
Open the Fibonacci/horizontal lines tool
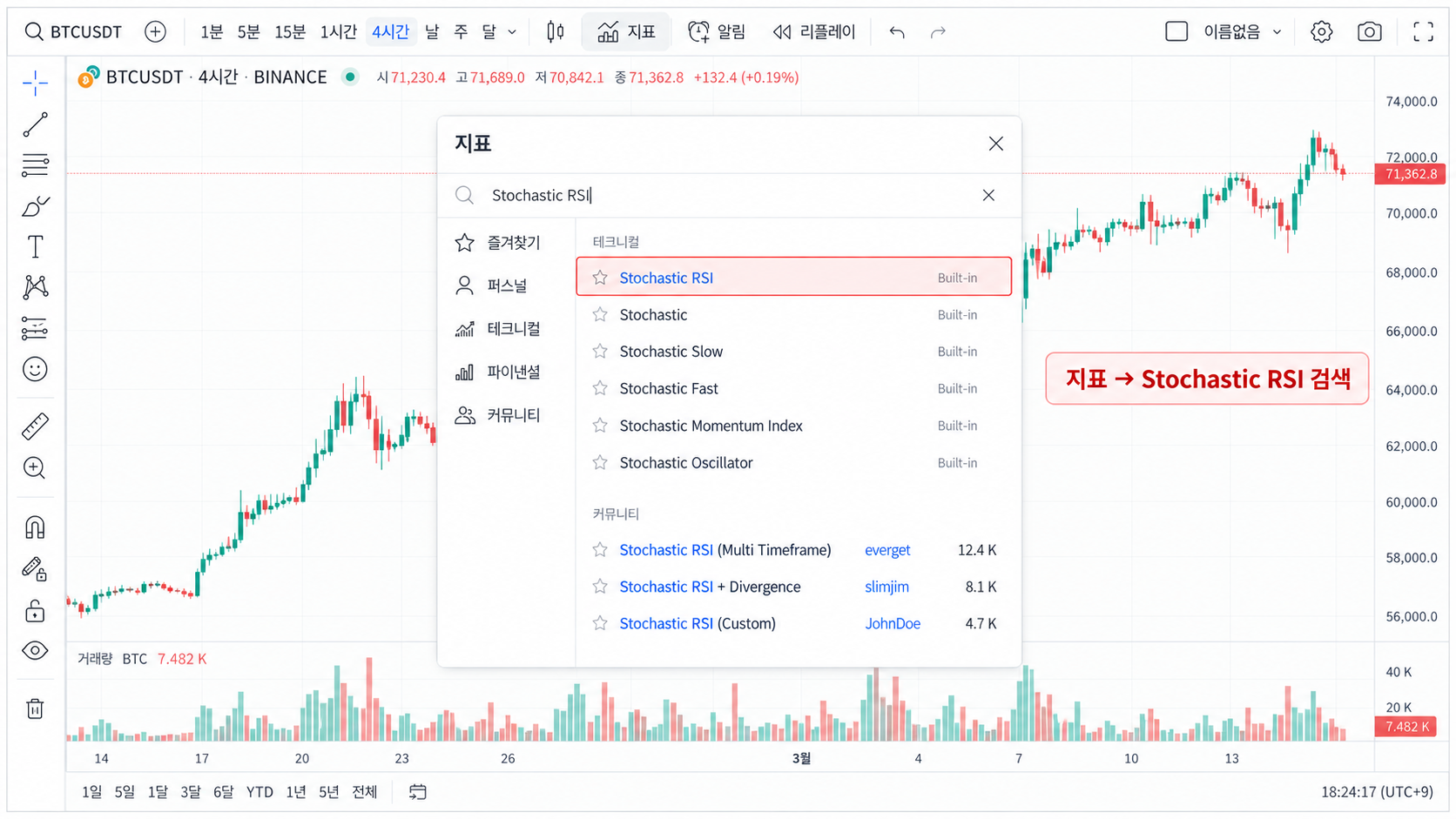click(35, 164)
